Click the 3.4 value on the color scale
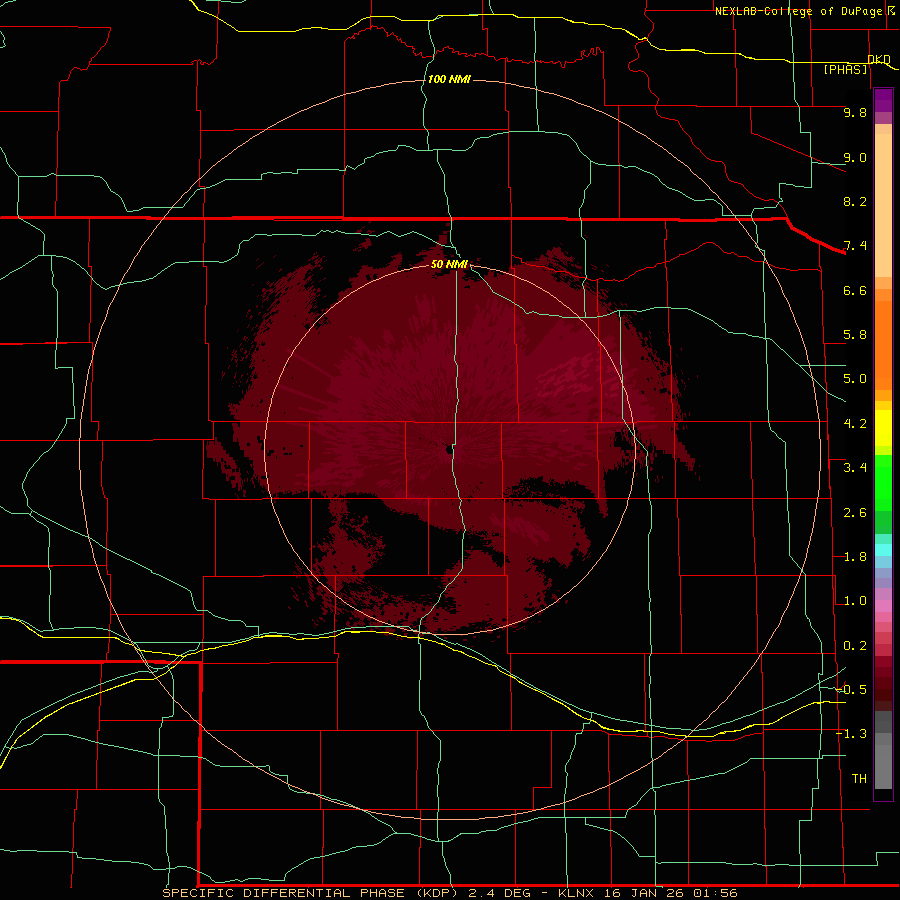 click(x=855, y=468)
